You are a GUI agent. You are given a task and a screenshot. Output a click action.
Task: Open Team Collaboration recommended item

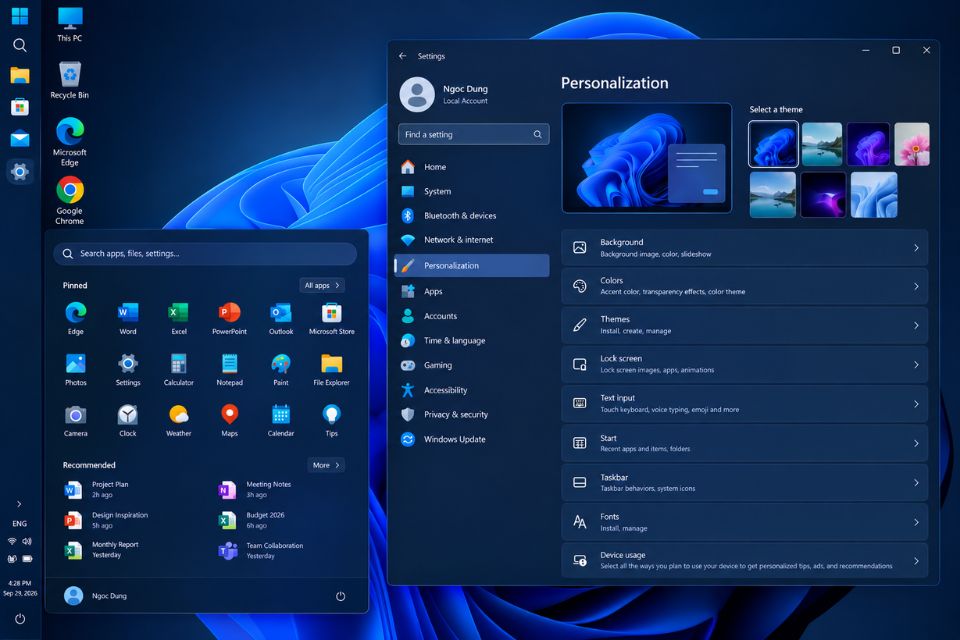[x=261, y=551]
